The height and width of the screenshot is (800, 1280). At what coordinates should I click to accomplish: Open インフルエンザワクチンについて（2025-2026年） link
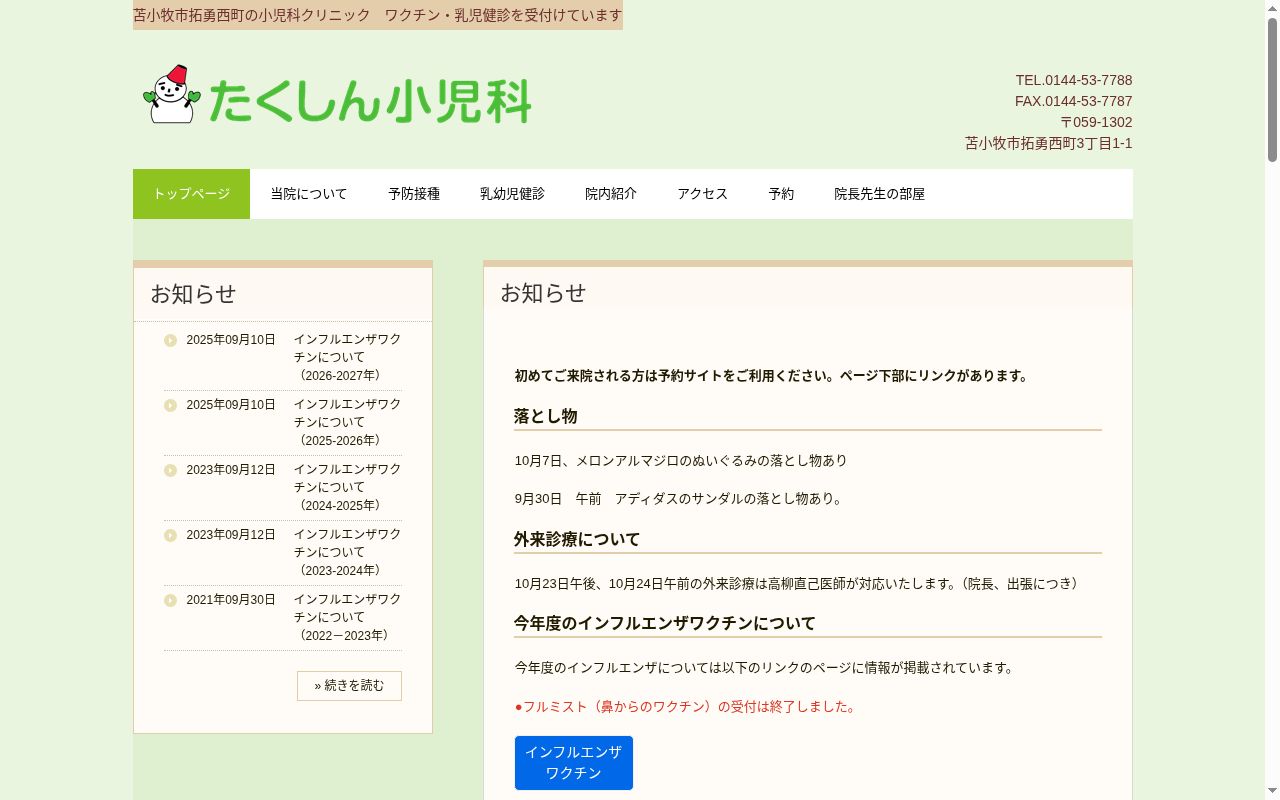tap(347, 422)
